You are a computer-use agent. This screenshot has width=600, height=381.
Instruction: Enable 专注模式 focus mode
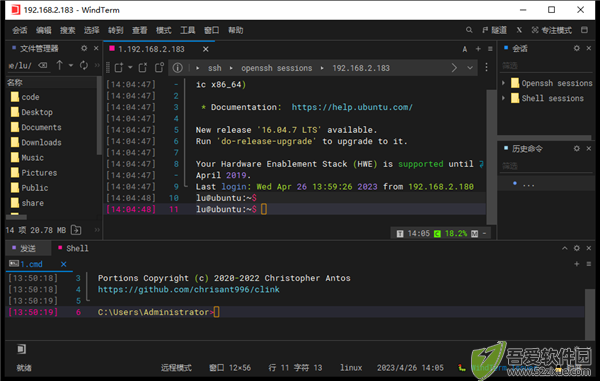pos(551,30)
